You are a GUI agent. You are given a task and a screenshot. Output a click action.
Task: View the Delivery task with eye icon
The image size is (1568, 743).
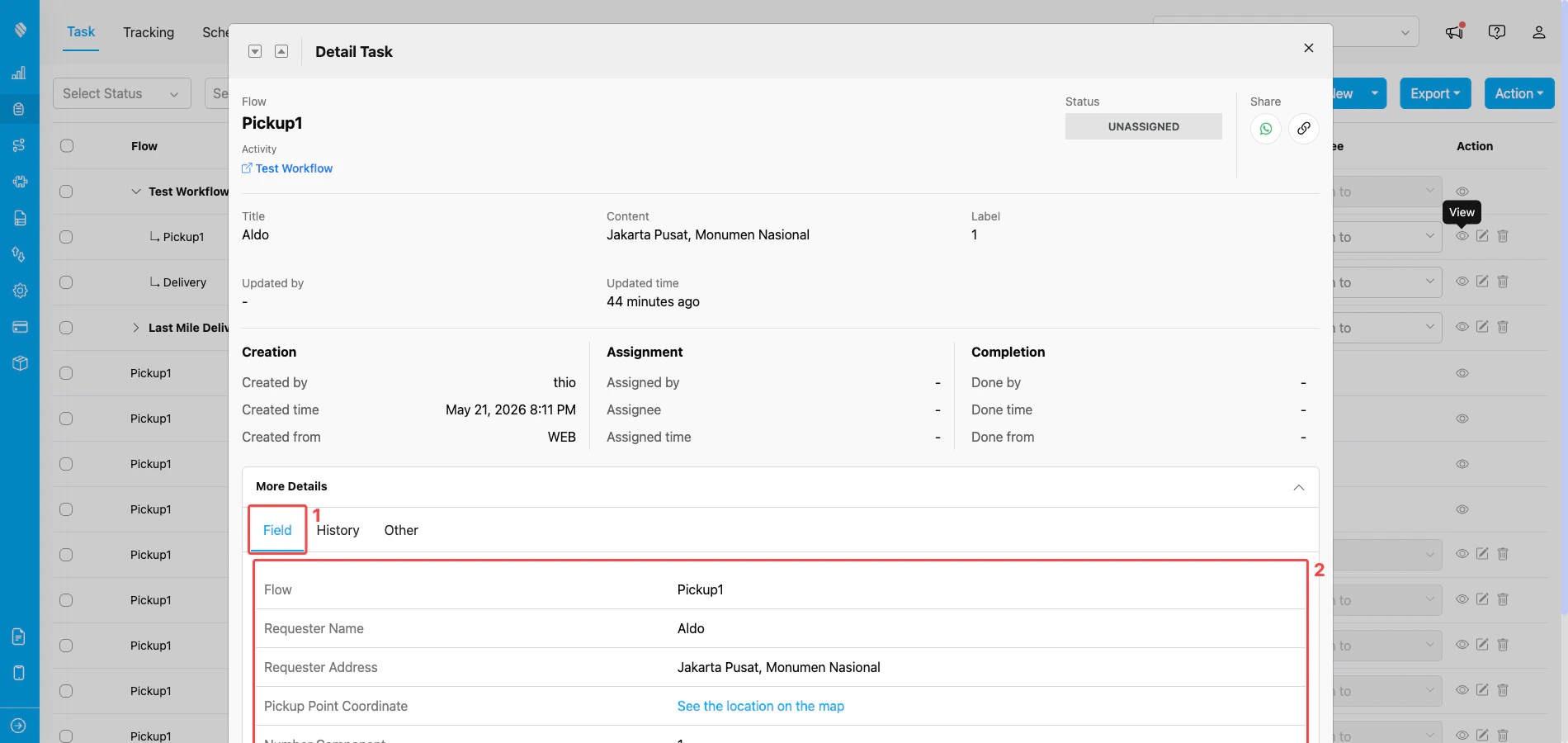1462,282
